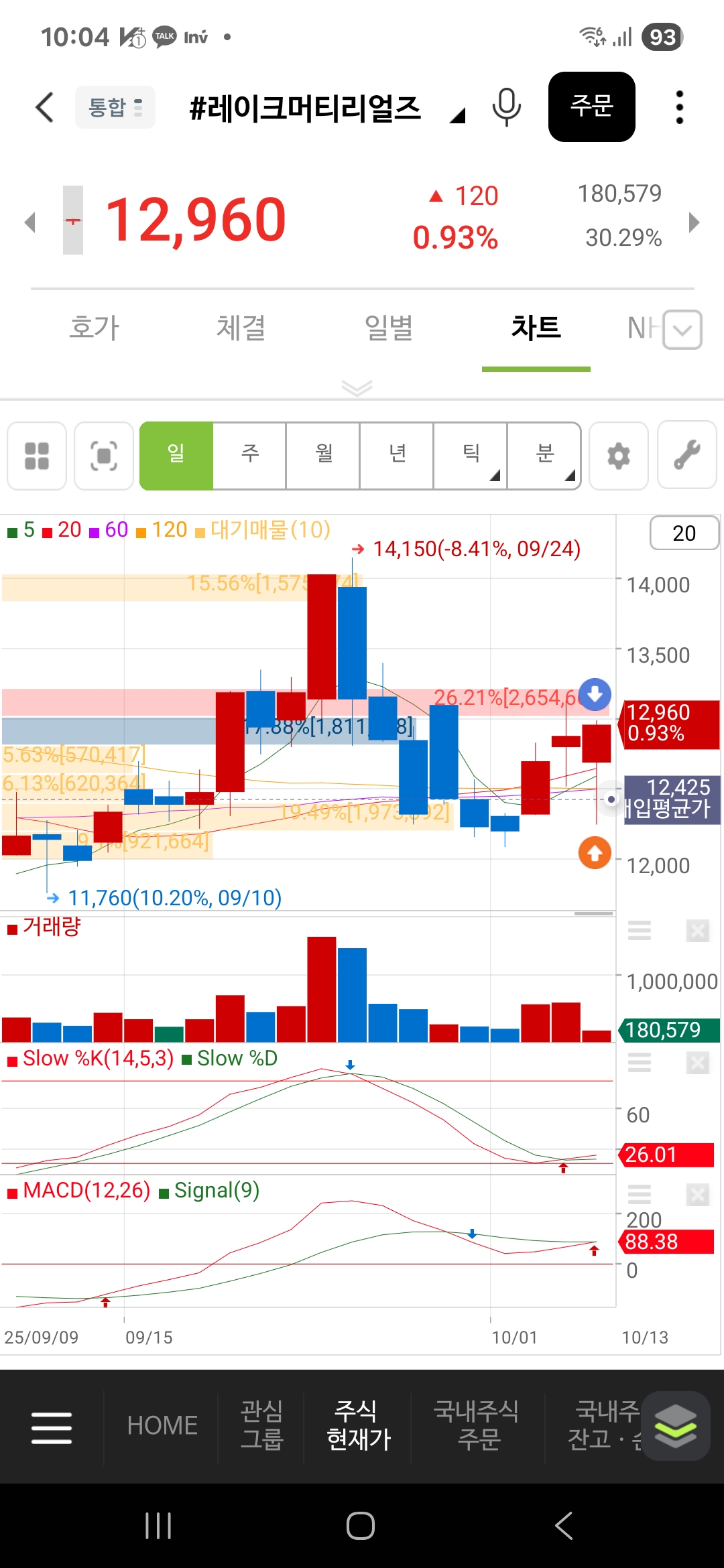Tap the candle count field showing 20

[684, 533]
